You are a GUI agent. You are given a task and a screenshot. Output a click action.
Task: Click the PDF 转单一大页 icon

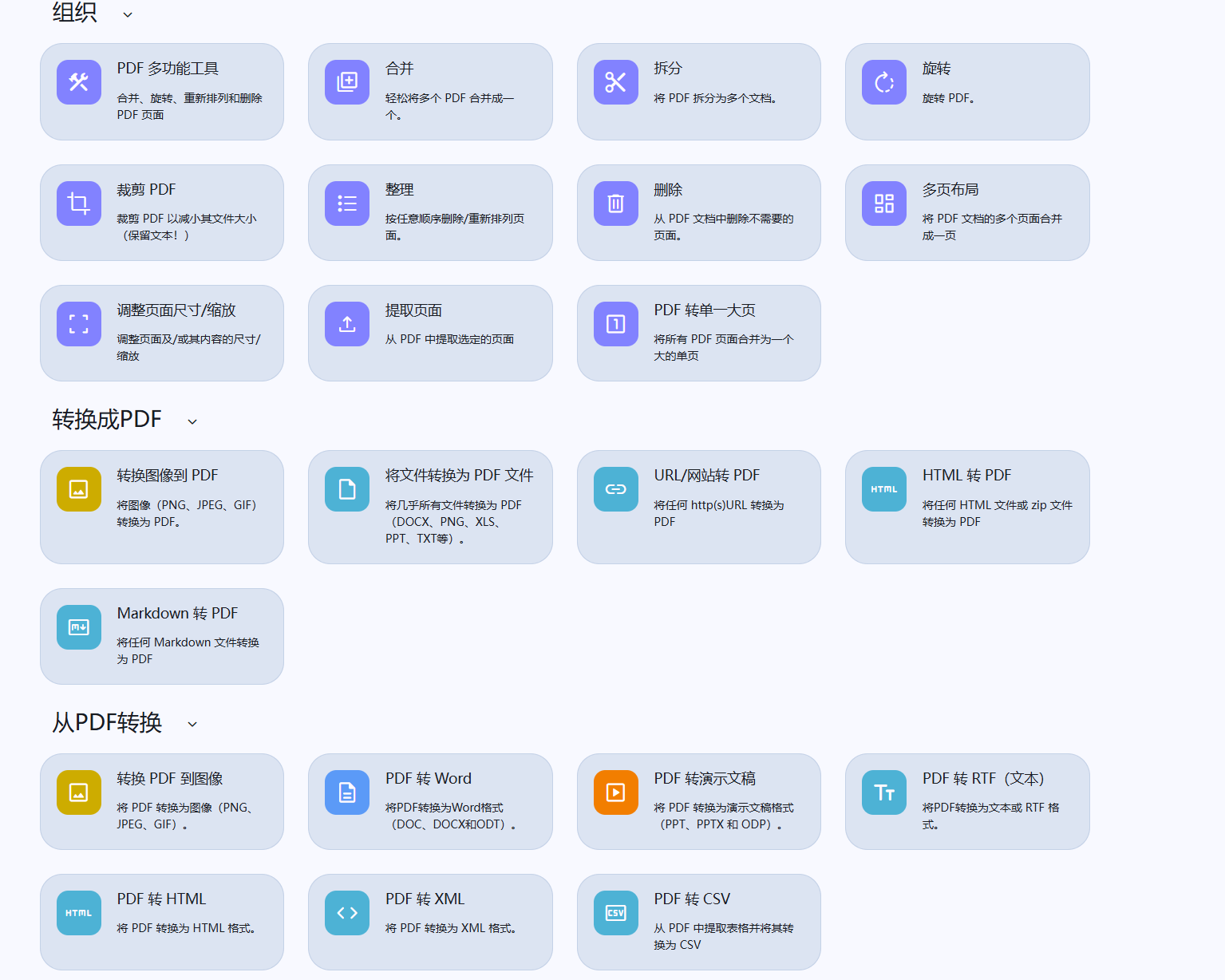point(616,324)
